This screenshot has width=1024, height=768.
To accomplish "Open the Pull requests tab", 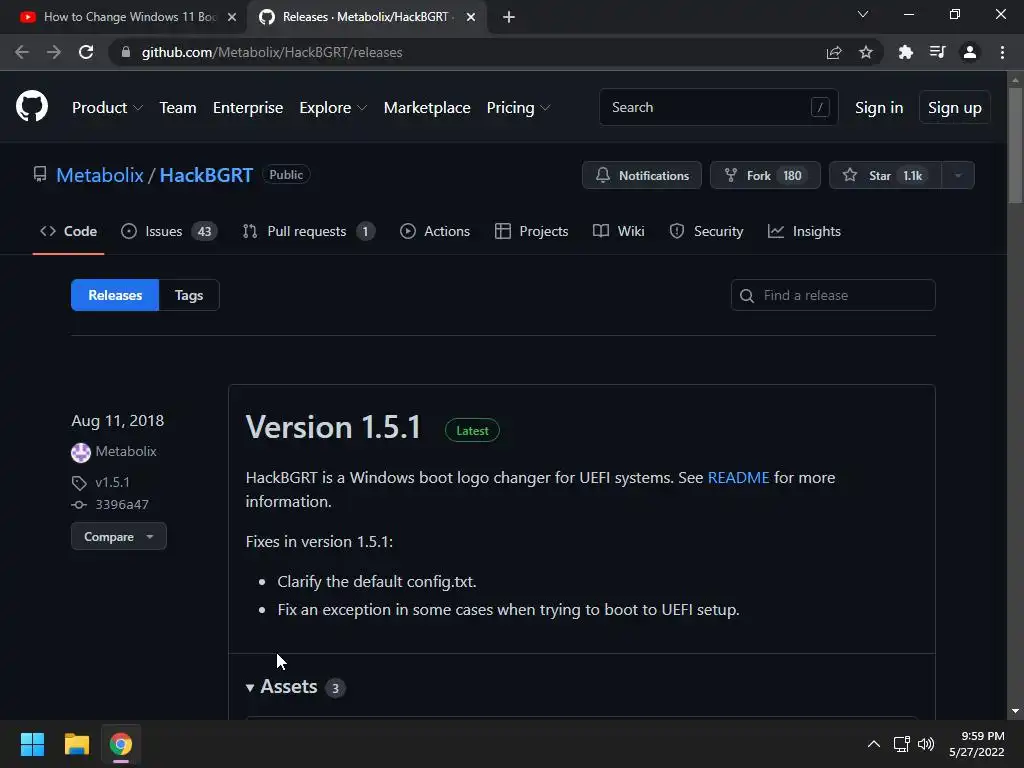I will tap(308, 231).
